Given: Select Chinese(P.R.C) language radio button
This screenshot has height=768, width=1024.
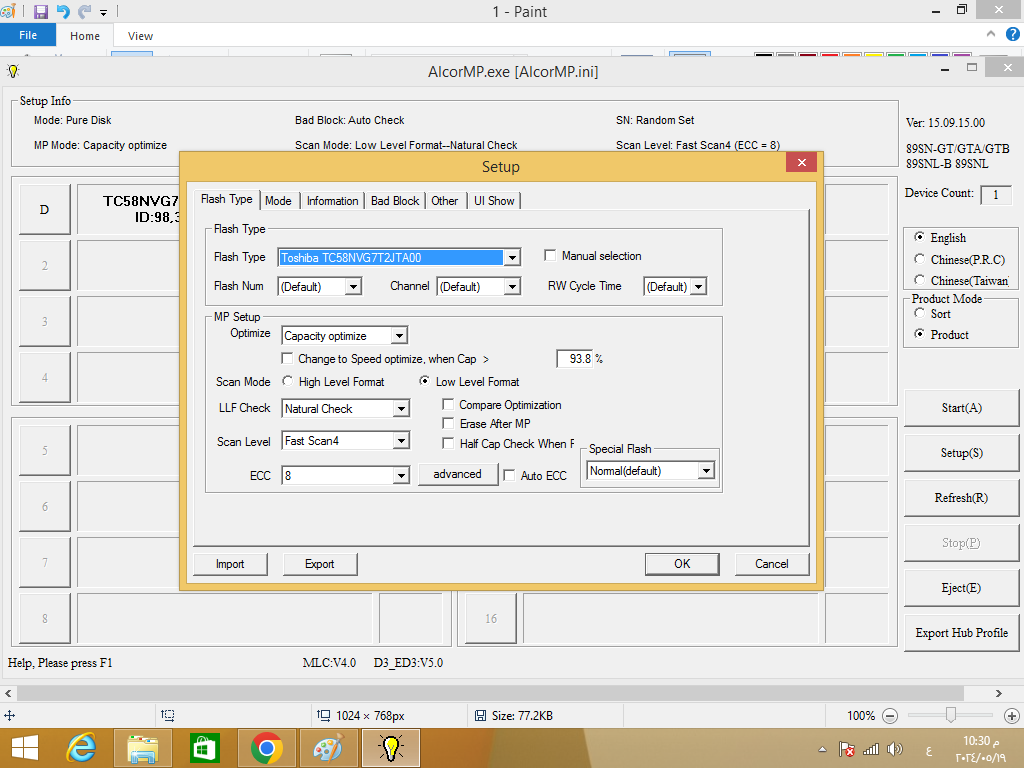Looking at the screenshot, I should tap(920, 259).
